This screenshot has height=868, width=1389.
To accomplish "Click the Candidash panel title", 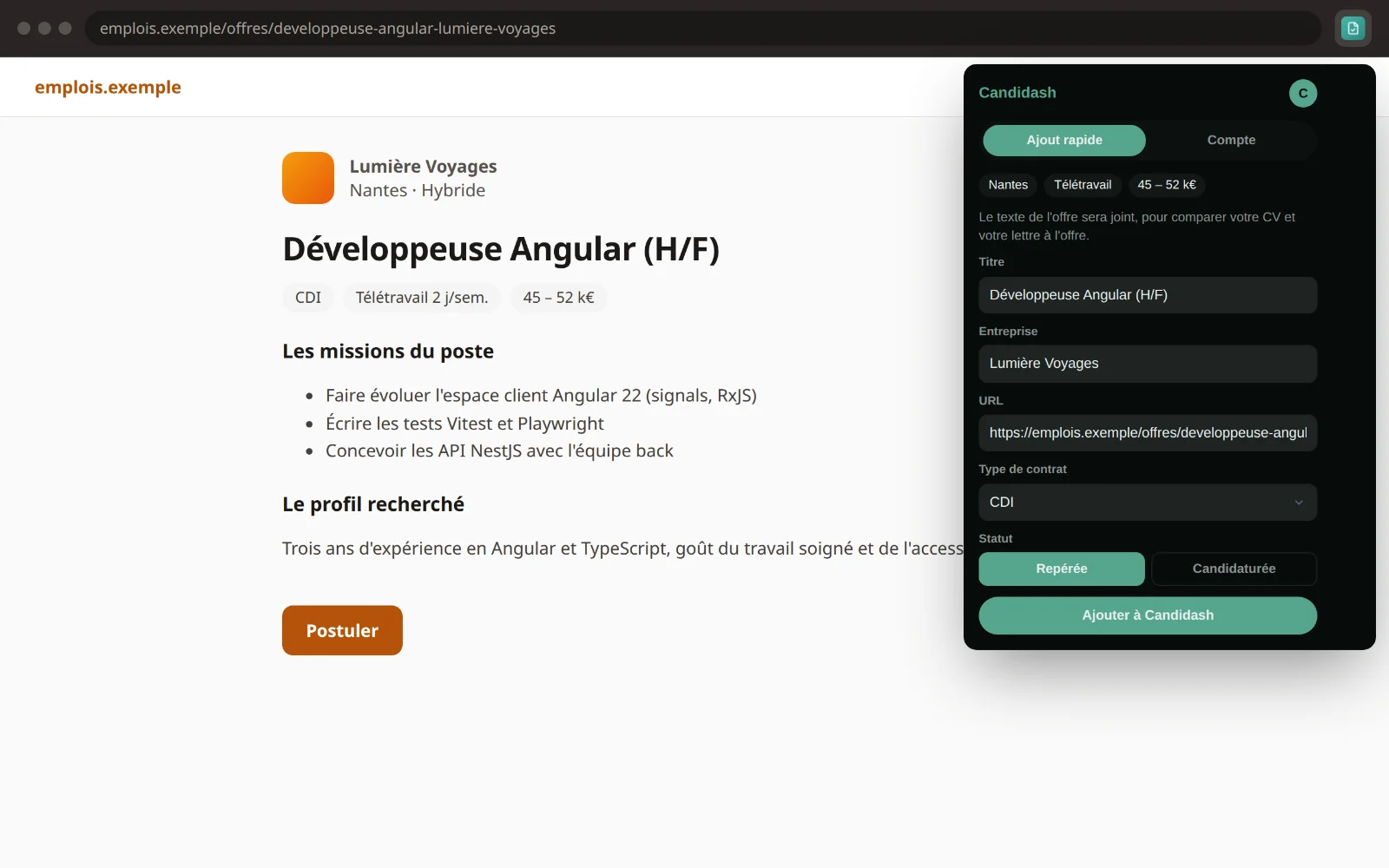I will click(1017, 93).
